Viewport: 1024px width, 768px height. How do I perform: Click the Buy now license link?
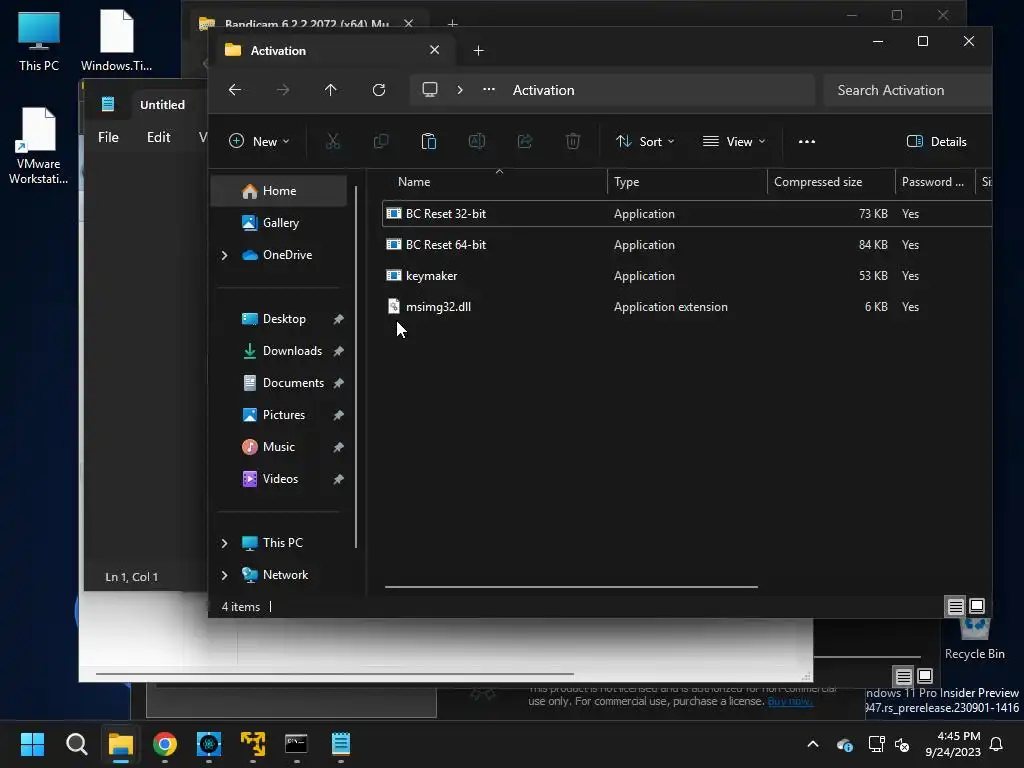coord(790,701)
